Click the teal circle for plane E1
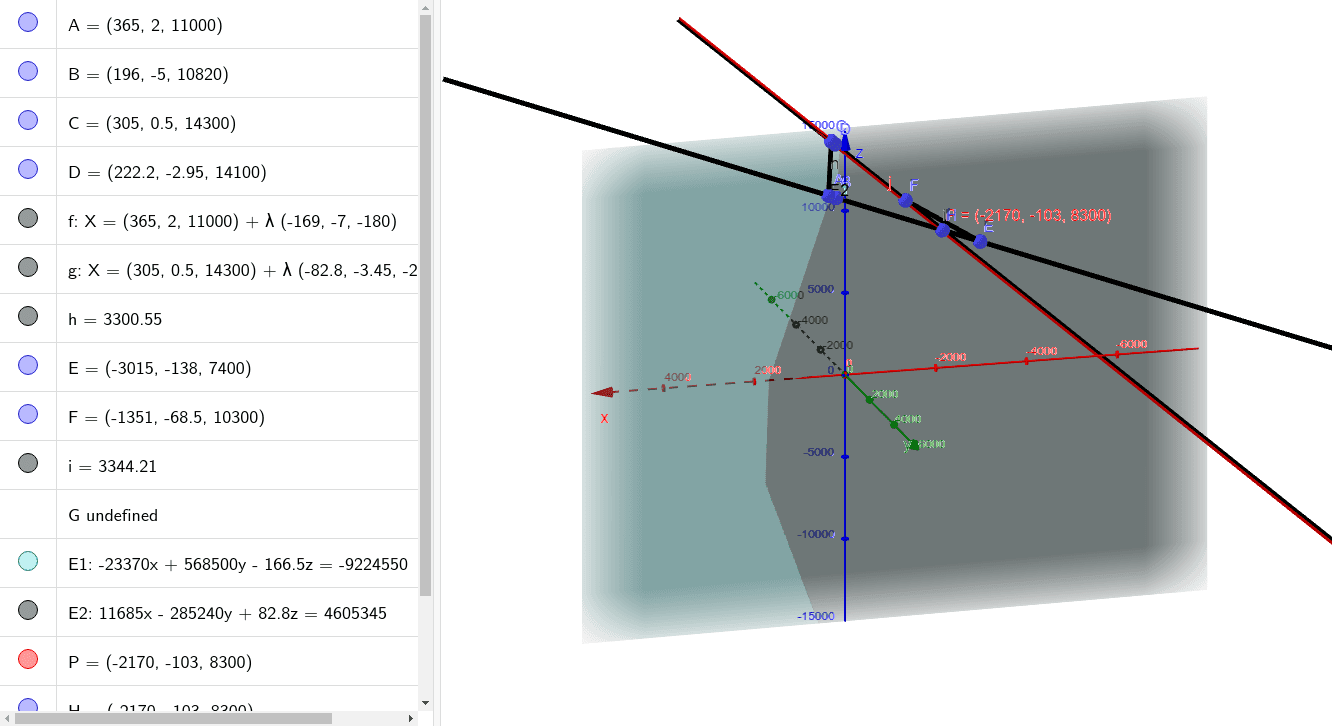The image size is (1334, 728). coord(28,562)
